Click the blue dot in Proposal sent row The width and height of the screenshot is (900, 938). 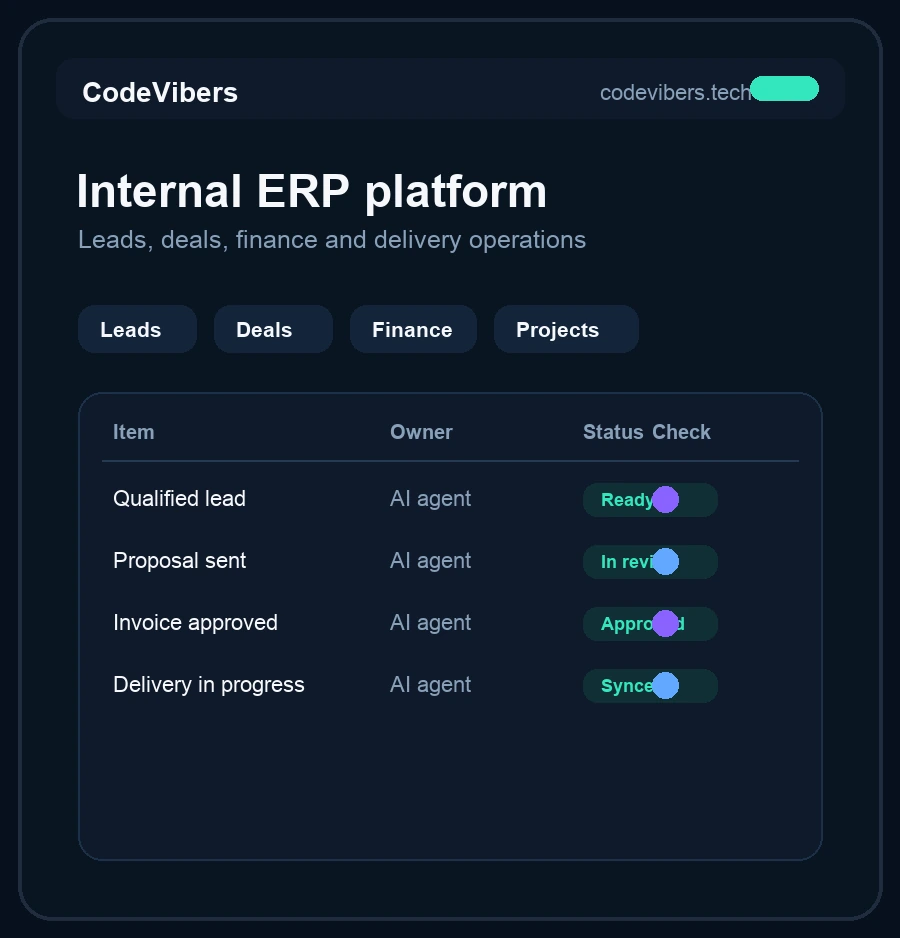coord(665,562)
